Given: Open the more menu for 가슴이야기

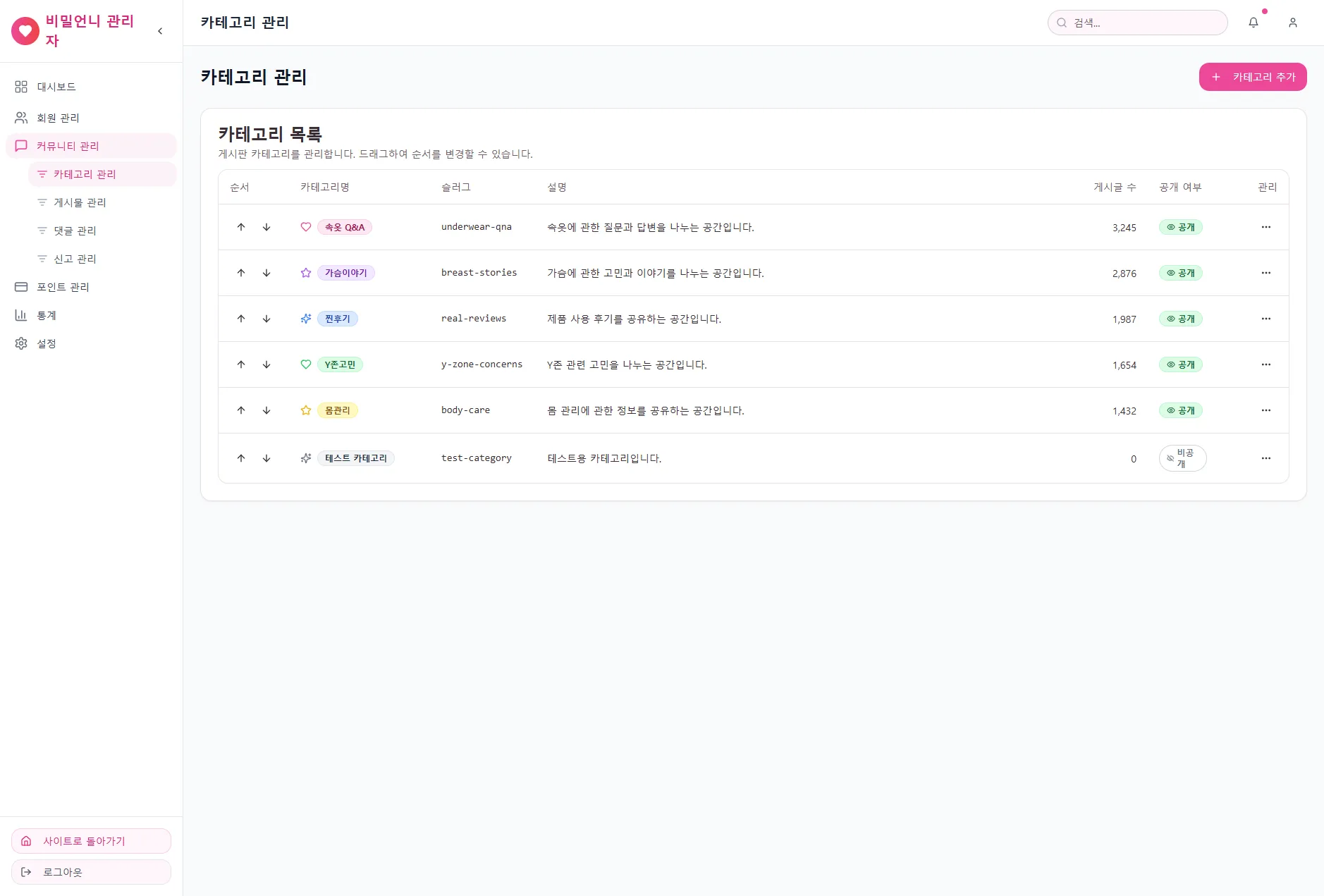Looking at the screenshot, I should pyautogui.click(x=1266, y=273).
